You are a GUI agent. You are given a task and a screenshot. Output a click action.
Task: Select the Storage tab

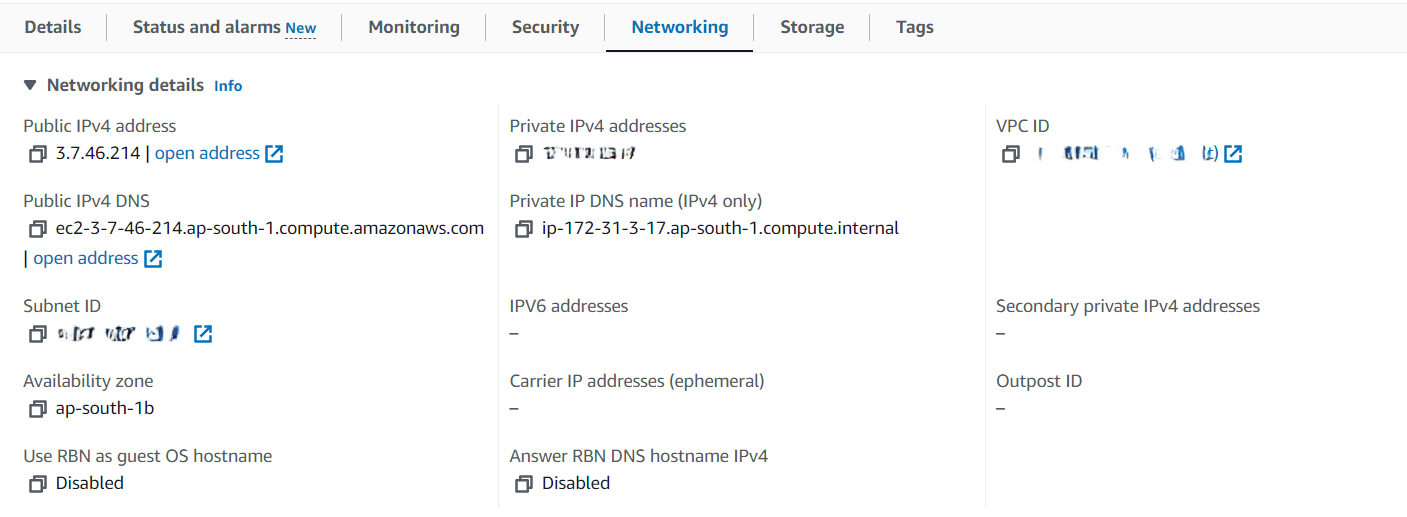812,27
